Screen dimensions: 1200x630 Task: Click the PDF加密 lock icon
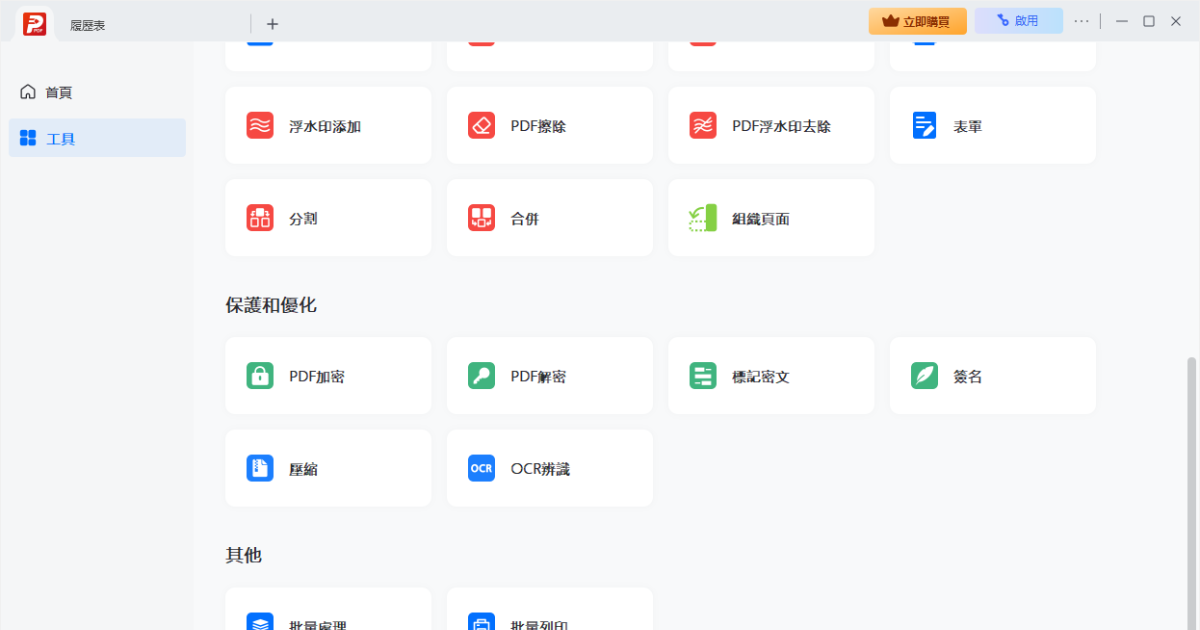click(x=260, y=376)
